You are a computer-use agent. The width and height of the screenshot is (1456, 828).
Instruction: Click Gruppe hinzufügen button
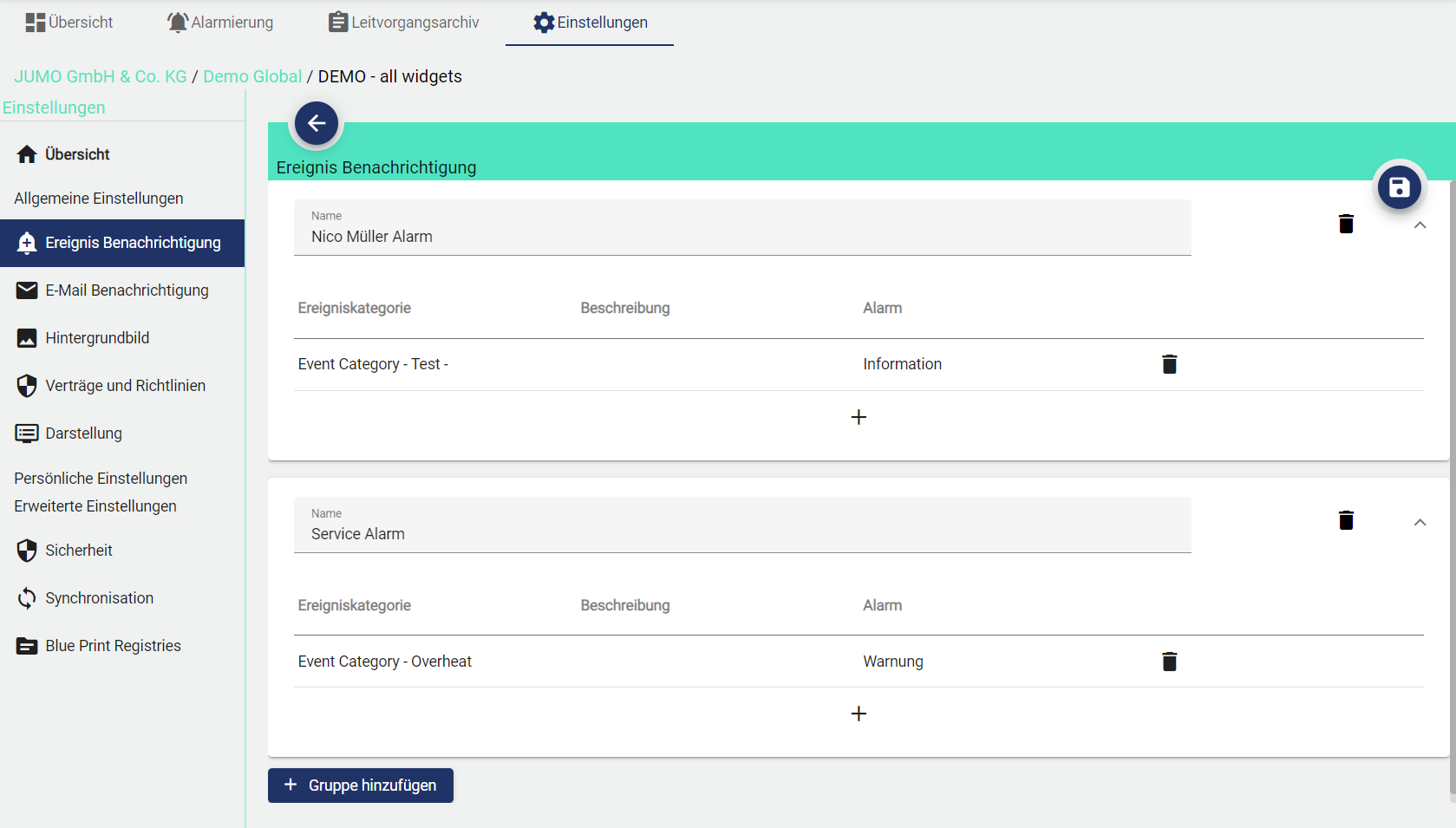[361, 786]
